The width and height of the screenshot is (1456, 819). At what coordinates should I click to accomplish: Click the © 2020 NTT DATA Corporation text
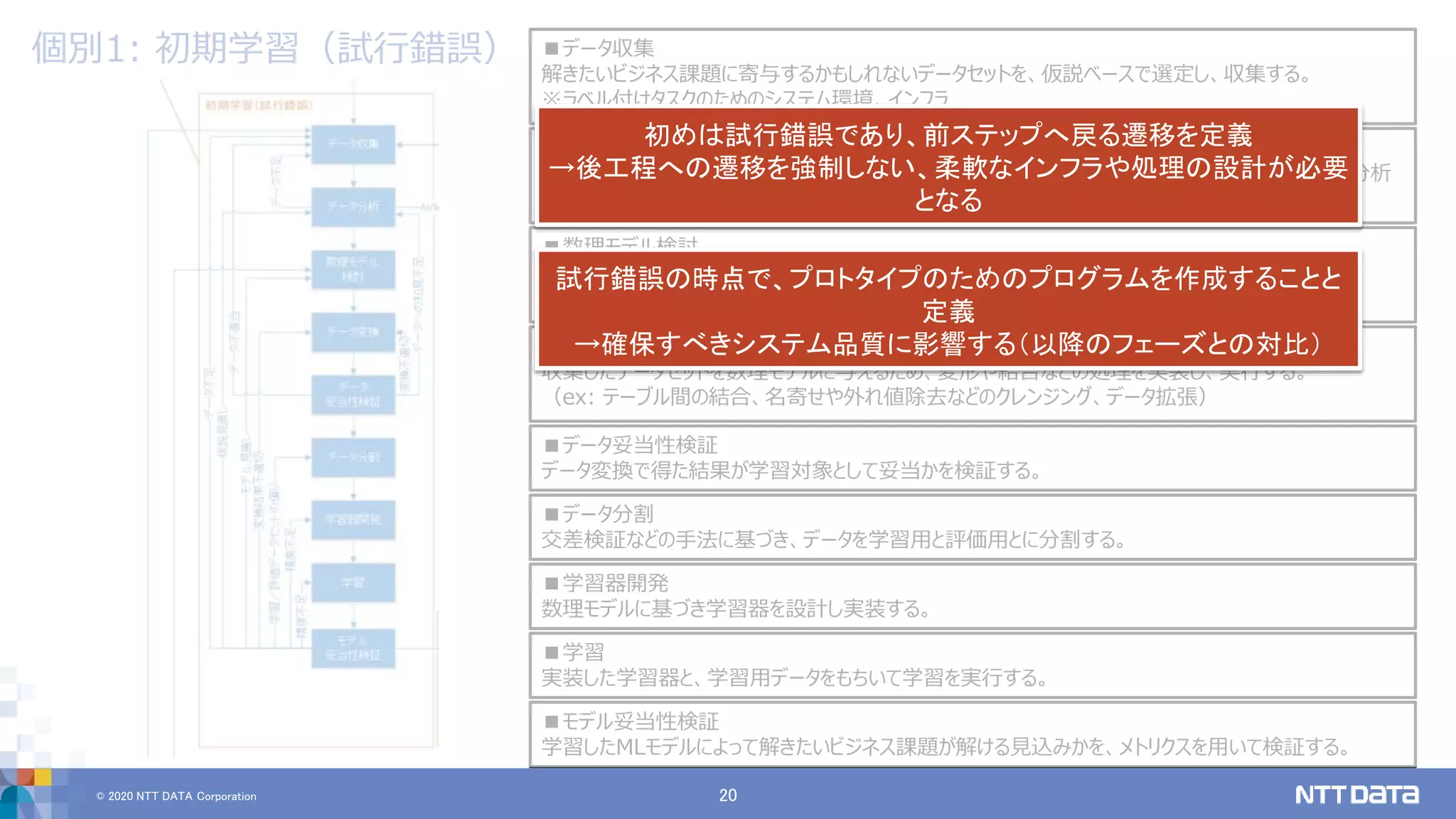pyautogui.click(x=176, y=796)
